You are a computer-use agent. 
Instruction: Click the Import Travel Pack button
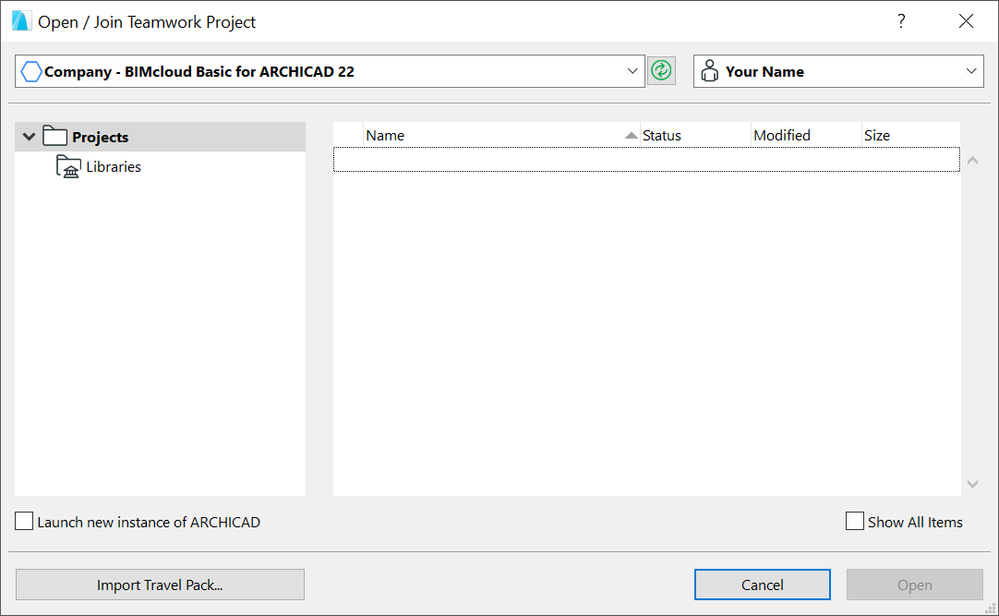(160, 585)
